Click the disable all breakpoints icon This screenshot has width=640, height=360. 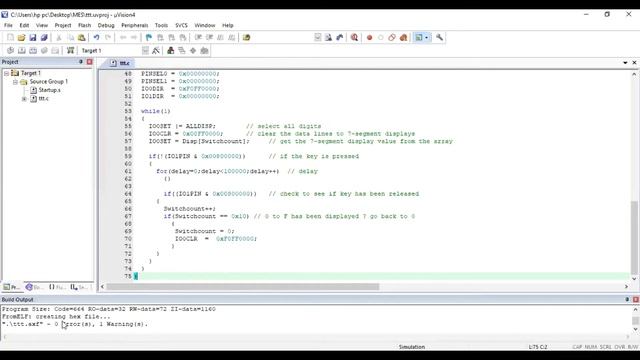click(x=392, y=38)
